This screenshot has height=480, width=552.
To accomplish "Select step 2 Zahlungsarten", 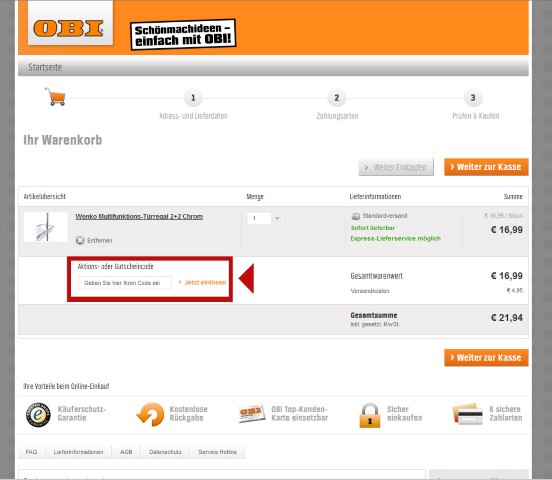I will pos(337,98).
